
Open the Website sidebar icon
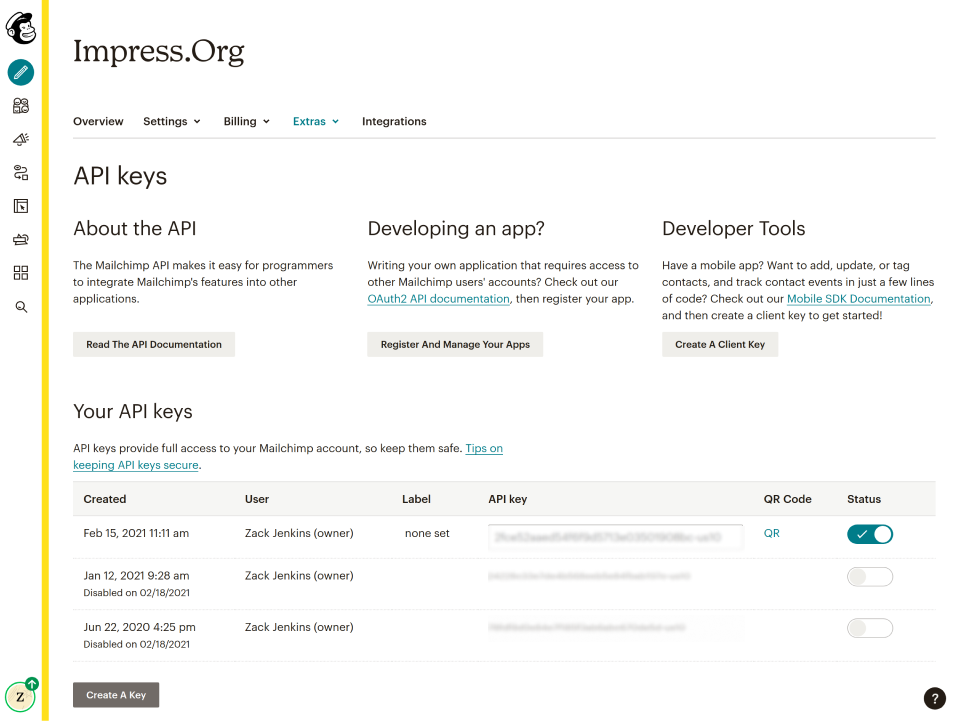pyautogui.click(x=21, y=206)
